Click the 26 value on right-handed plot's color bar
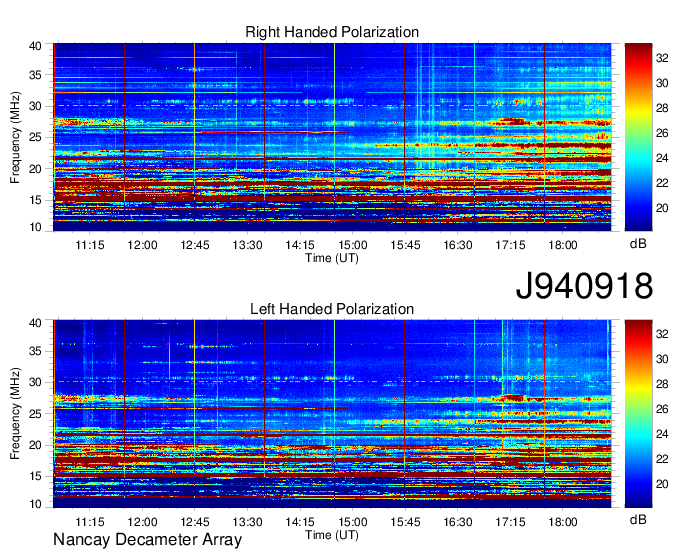Screen dimensions: 680x552 [662, 133]
